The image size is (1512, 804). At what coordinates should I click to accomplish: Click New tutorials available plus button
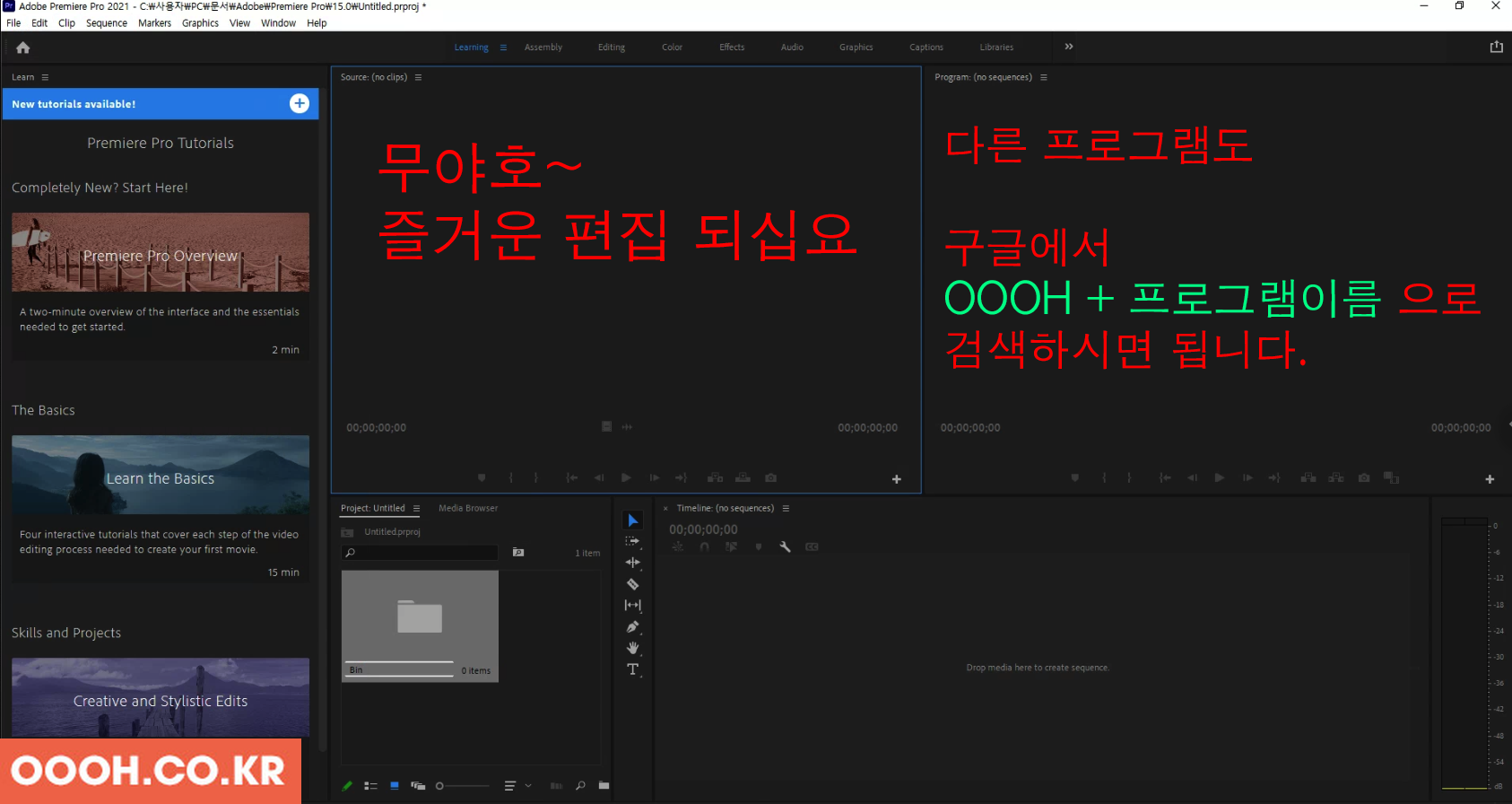(x=300, y=103)
